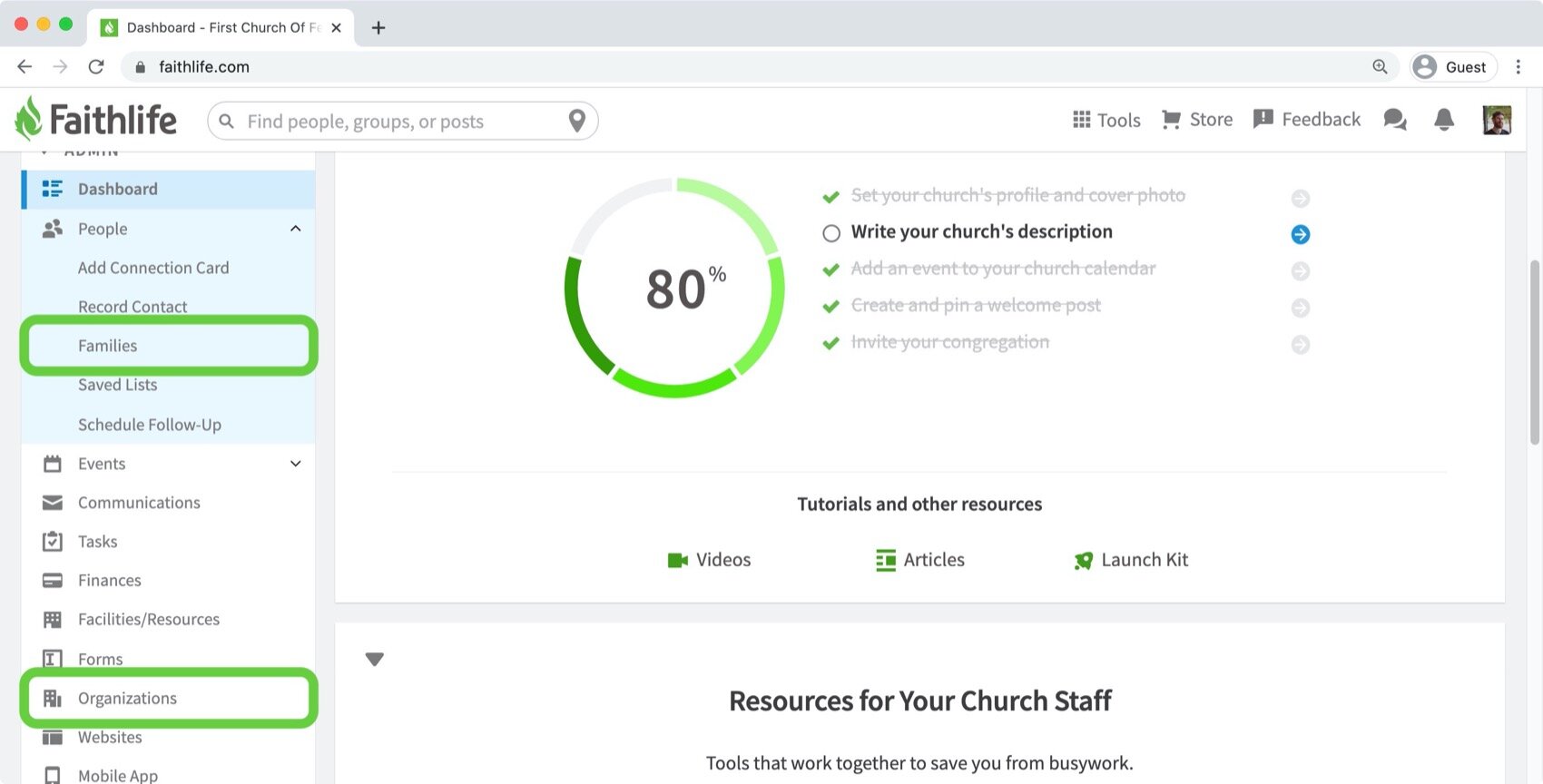Open the Faithlife logo home link
The height and width of the screenshot is (784, 1543).
pos(96,119)
